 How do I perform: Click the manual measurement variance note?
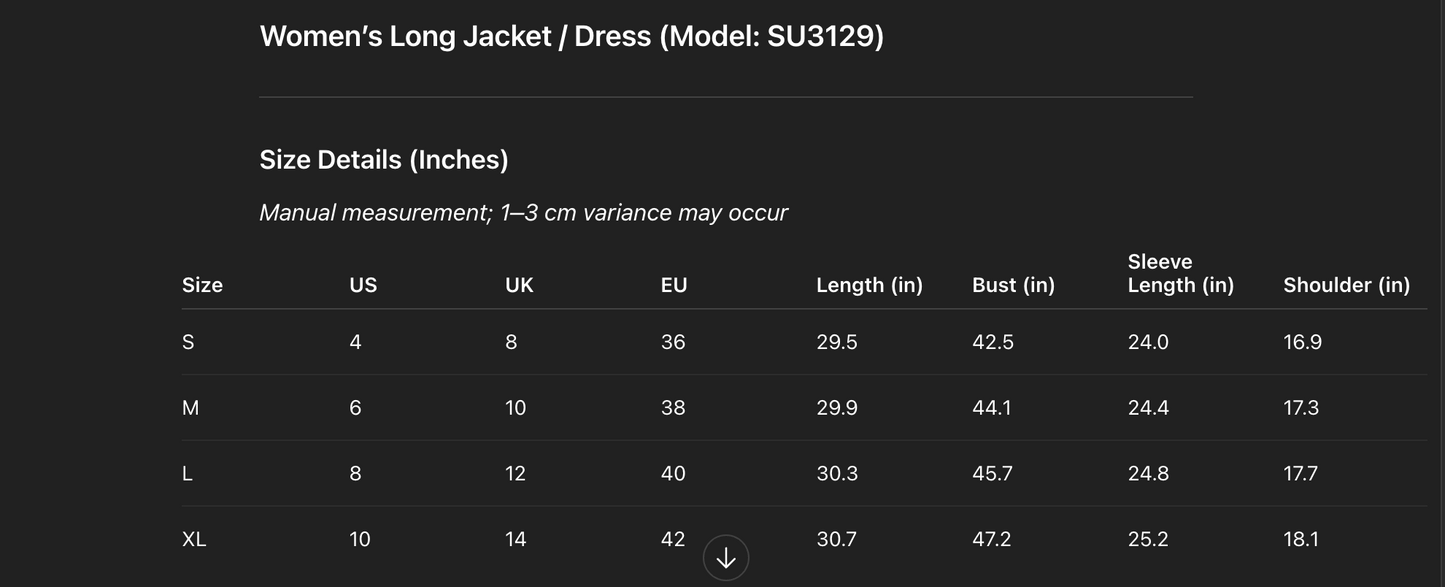coord(524,210)
